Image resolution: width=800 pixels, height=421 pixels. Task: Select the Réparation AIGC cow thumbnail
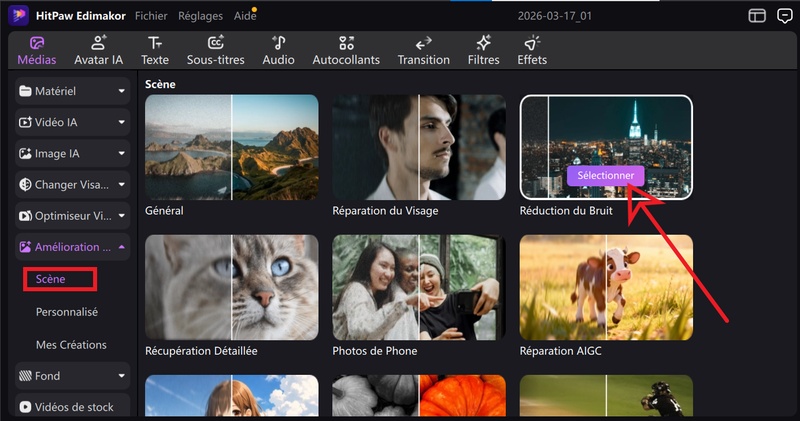click(x=606, y=287)
